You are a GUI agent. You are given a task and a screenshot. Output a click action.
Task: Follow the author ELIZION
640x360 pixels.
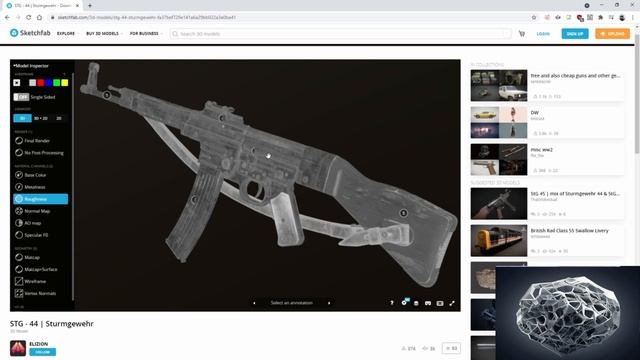tap(42, 352)
